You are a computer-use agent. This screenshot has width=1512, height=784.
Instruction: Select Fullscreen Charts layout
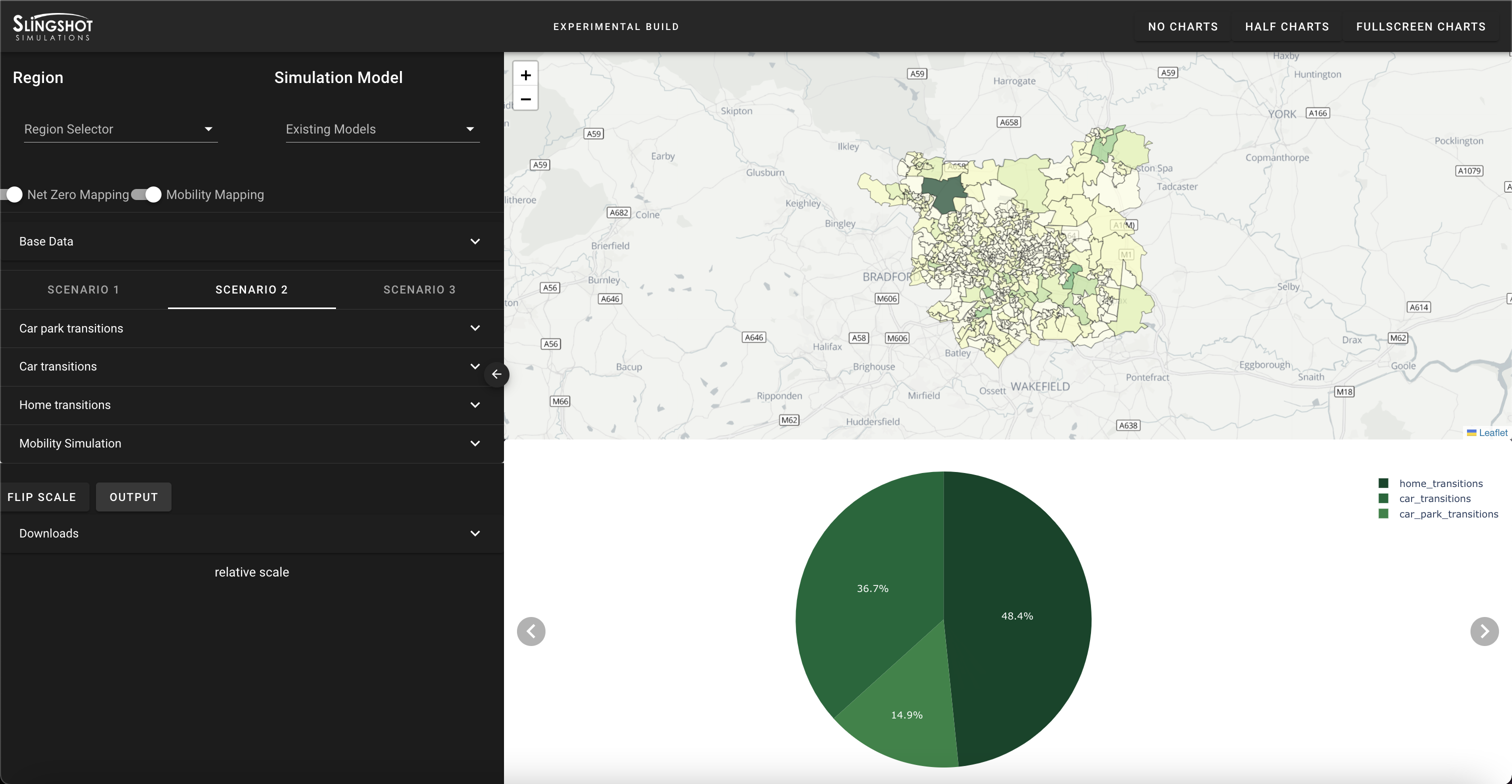tap(1421, 26)
